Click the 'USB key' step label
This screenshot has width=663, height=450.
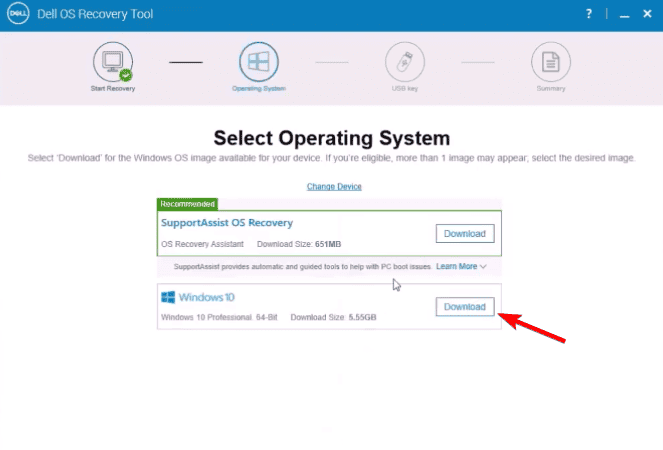pyautogui.click(x=405, y=88)
